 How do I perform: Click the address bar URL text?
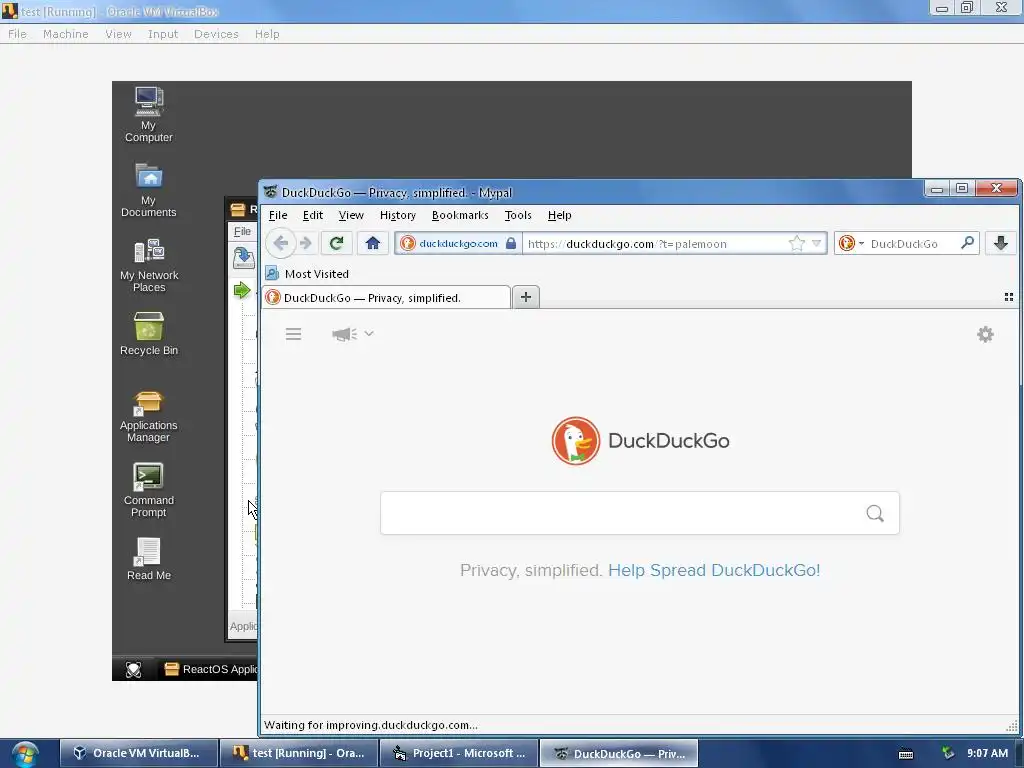[x=627, y=244]
